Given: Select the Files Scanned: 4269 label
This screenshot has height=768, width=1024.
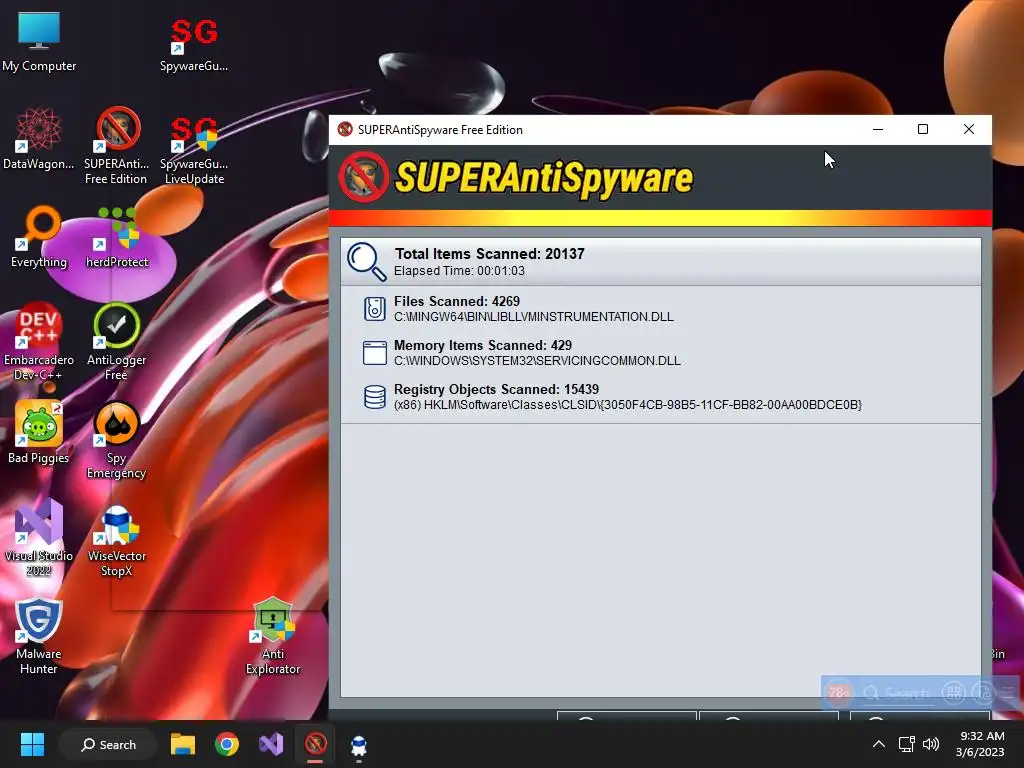Looking at the screenshot, I should [456, 302].
